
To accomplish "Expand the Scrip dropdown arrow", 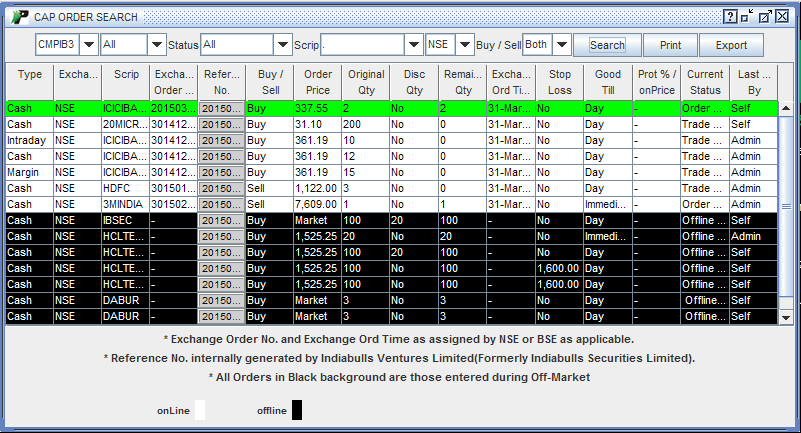I will pos(414,44).
